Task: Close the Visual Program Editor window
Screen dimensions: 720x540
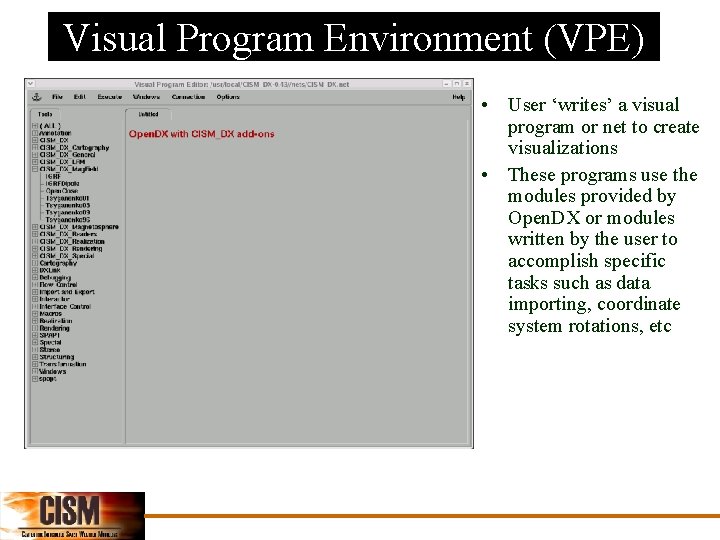Action: click(467, 84)
